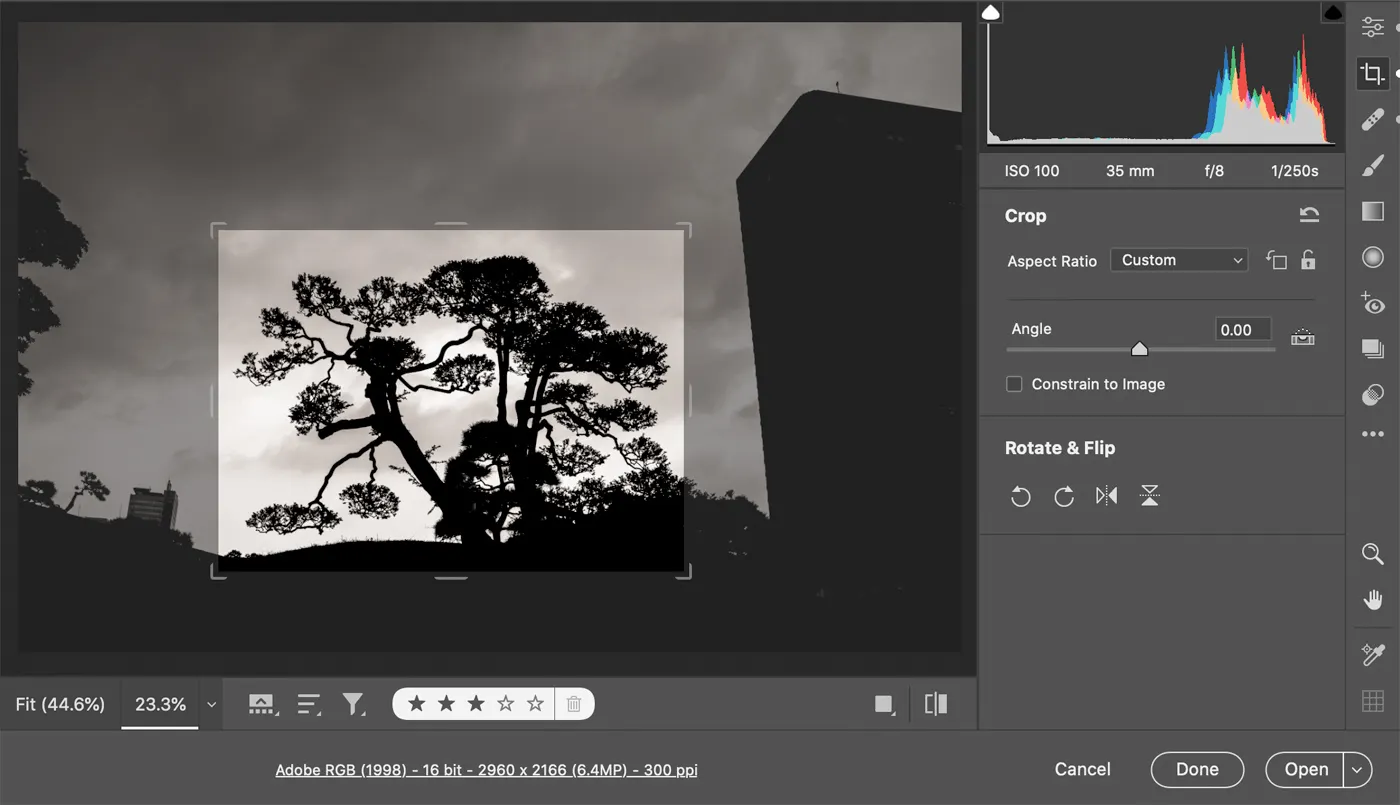Image resolution: width=1400 pixels, height=805 pixels.
Task: Flip the image horizontally
Action: click(x=1106, y=496)
